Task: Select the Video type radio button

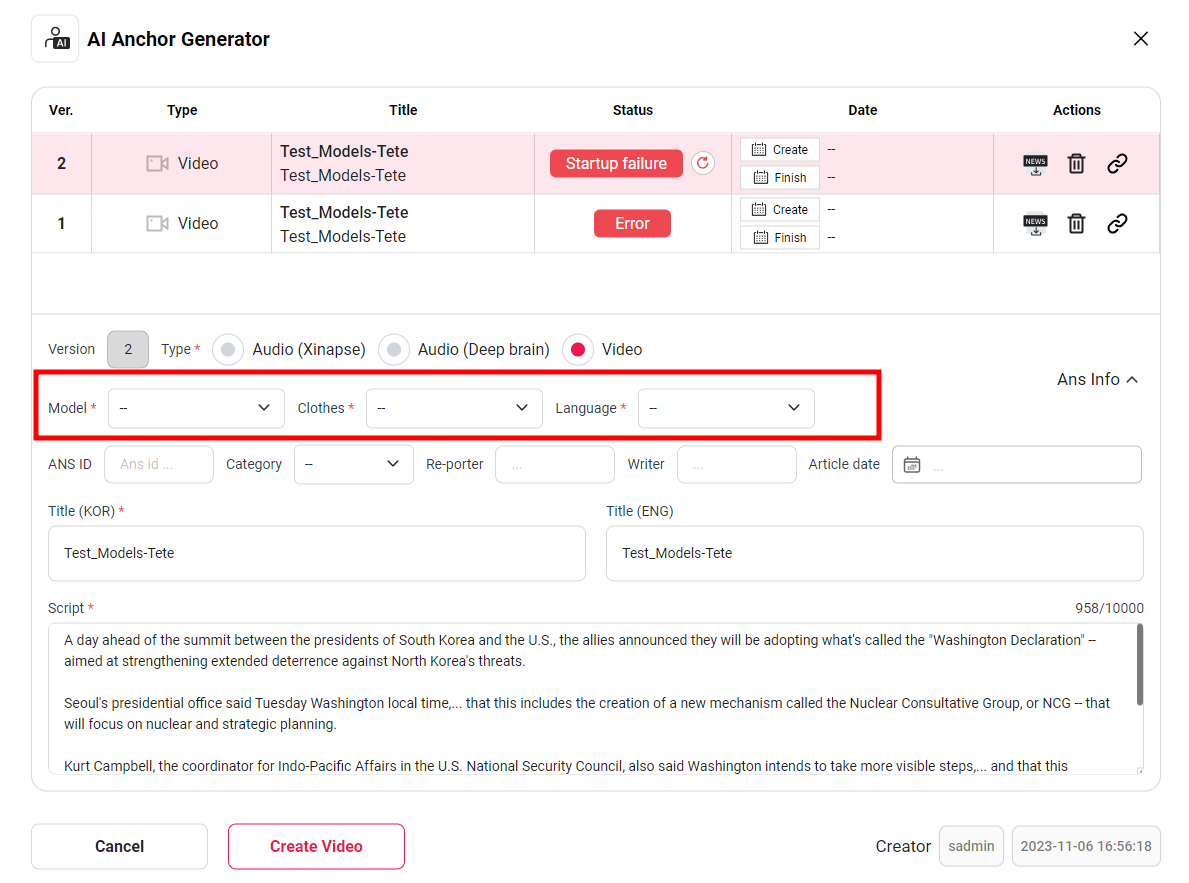Action: click(578, 350)
